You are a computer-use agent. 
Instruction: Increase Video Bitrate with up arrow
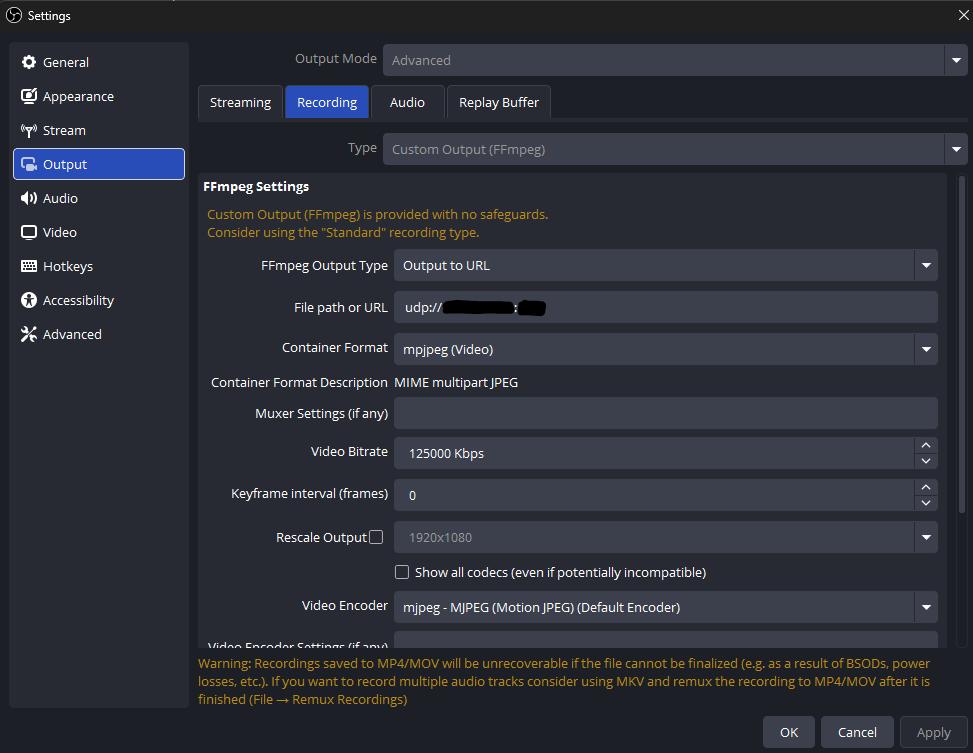pyautogui.click(x=926, y=446)
